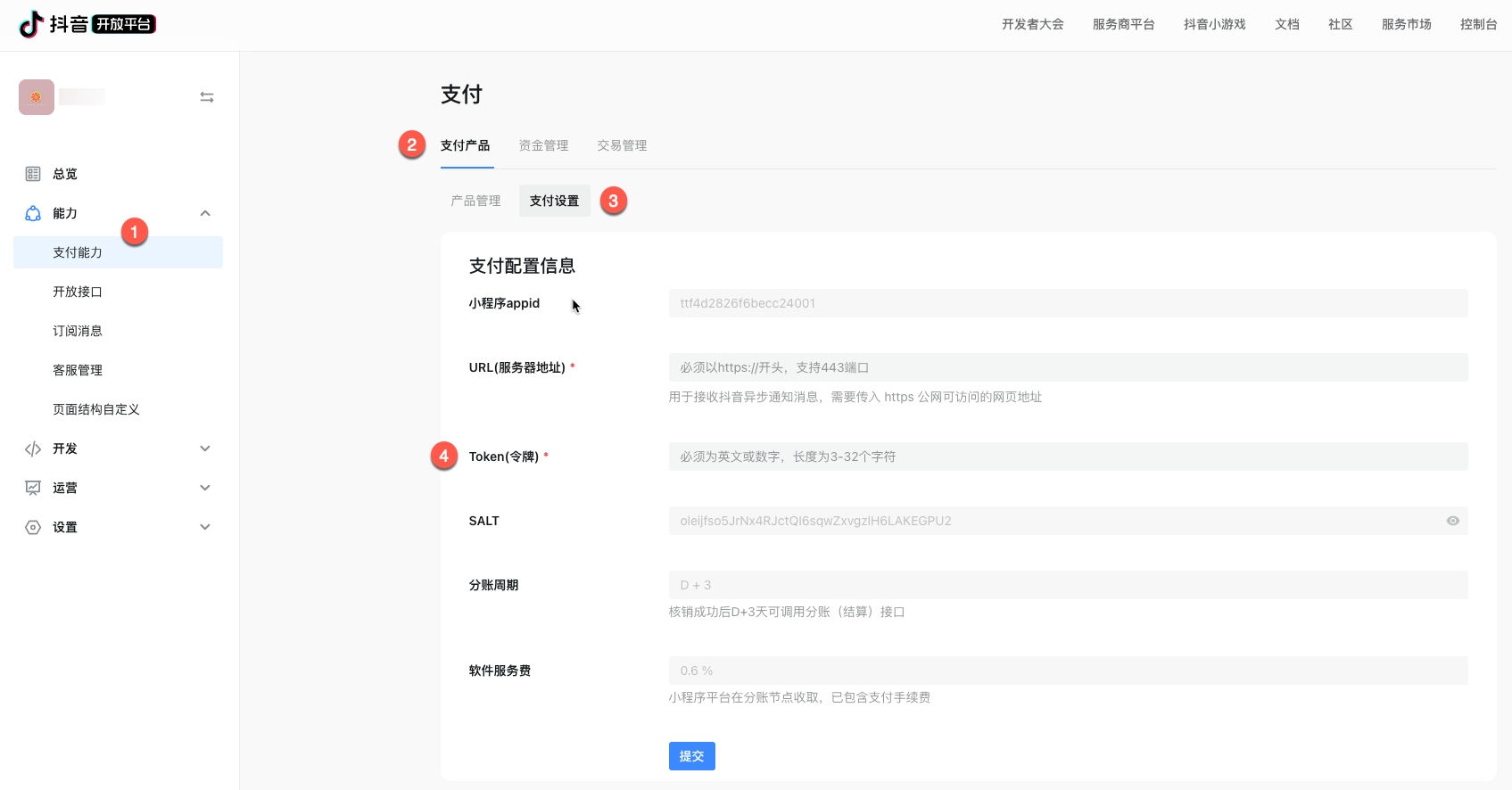Click the switch account arrows icon
Viewport: 1512px width, 790px height.
click(207, 97)
